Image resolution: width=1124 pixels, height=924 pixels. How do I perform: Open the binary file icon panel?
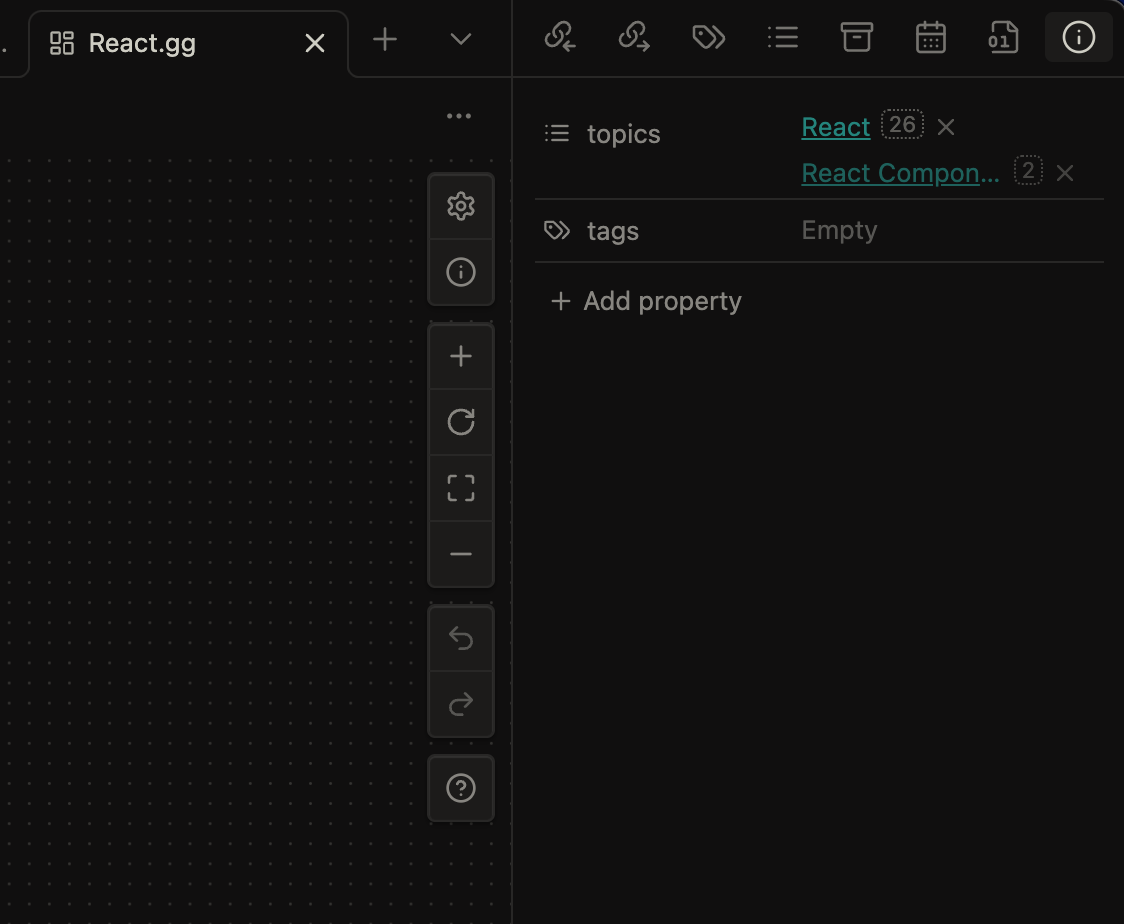tap(1003, 38)
